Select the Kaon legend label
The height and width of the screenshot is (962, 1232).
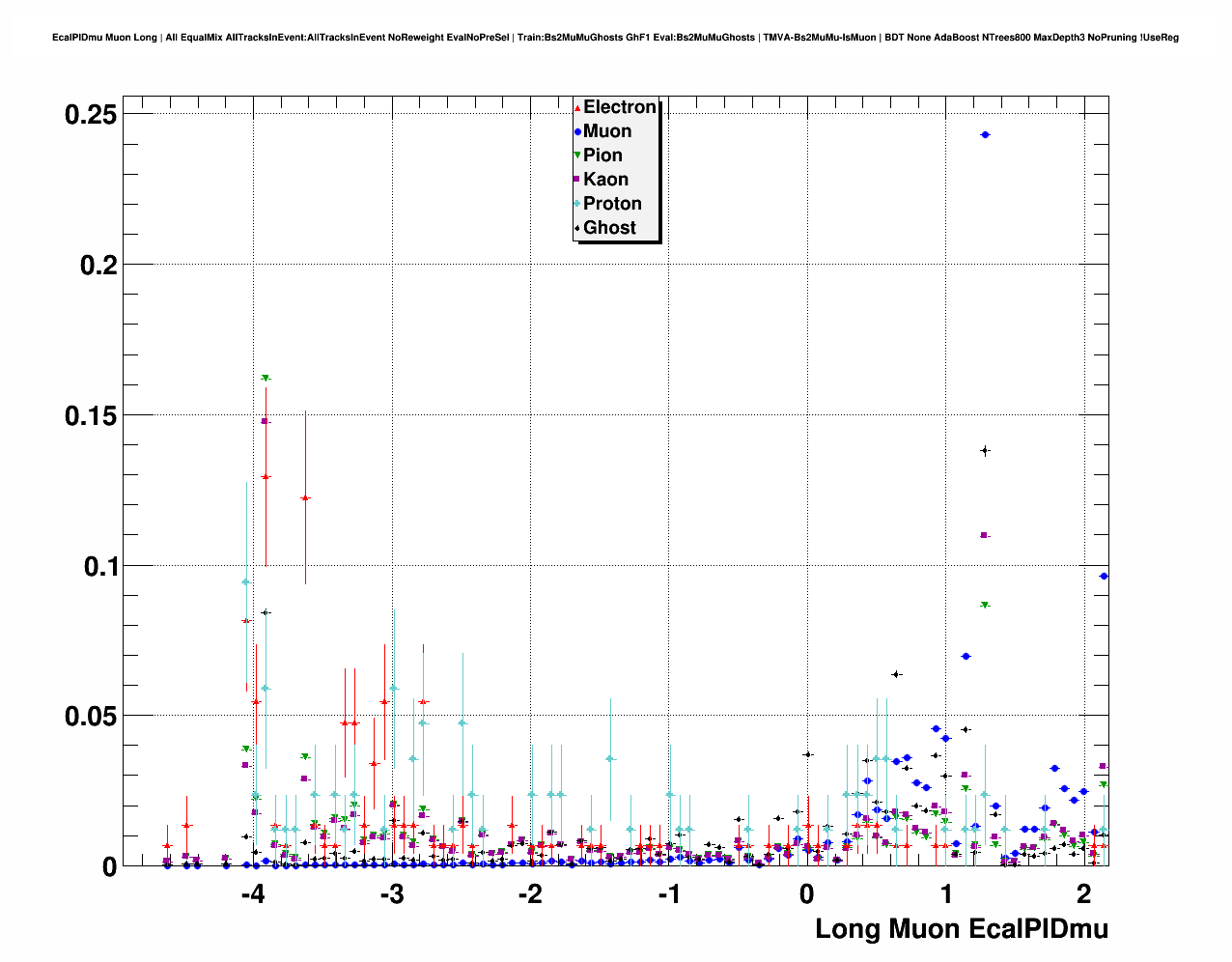point(605,180)
